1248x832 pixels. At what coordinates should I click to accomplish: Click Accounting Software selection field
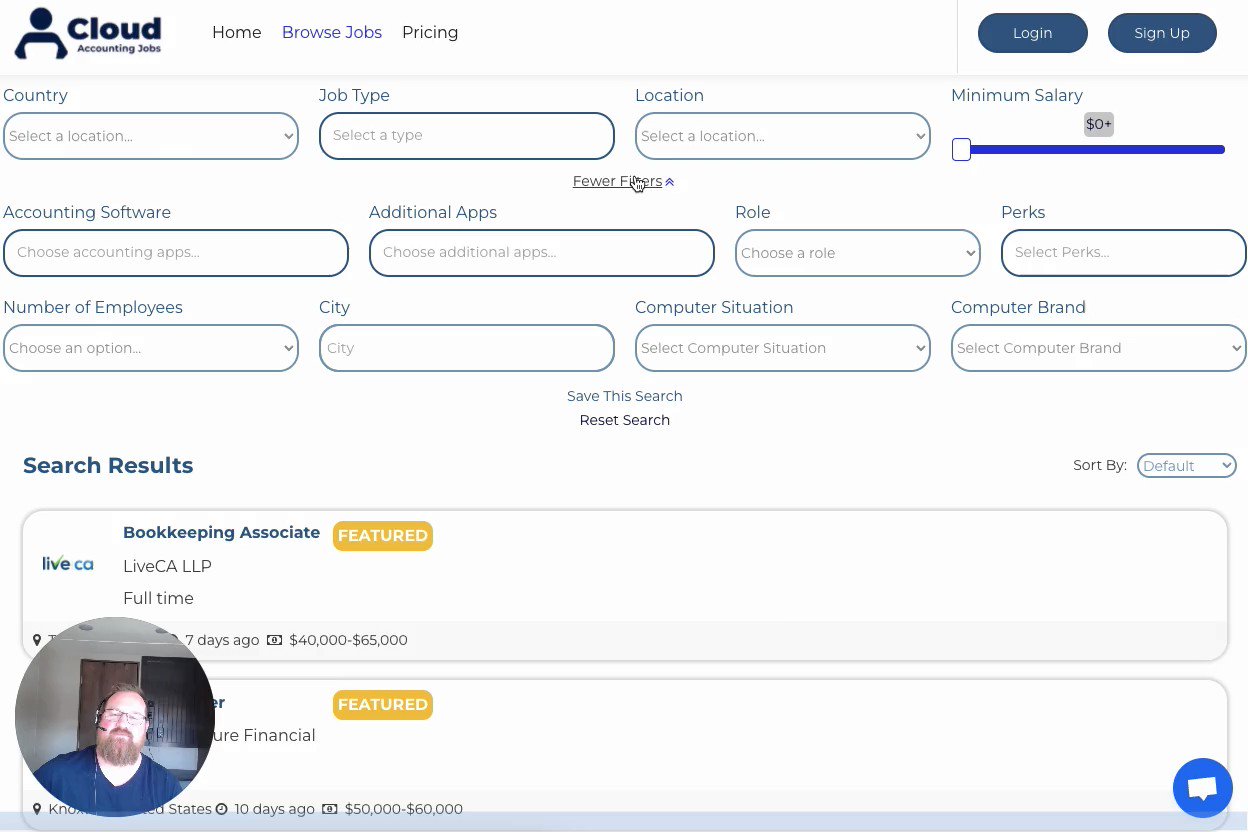176,253
